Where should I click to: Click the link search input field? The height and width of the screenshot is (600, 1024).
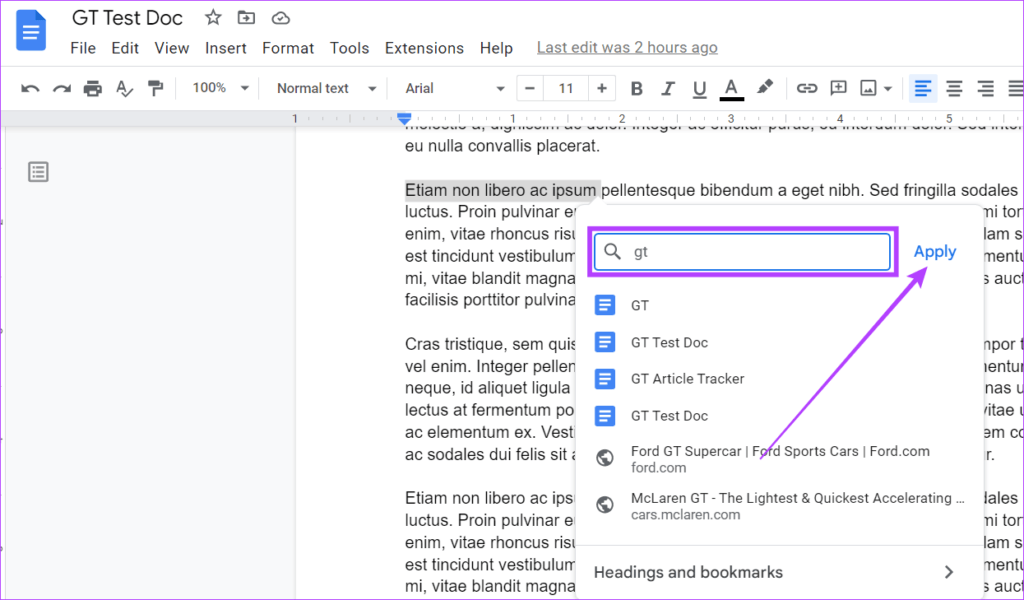(755, 252)
